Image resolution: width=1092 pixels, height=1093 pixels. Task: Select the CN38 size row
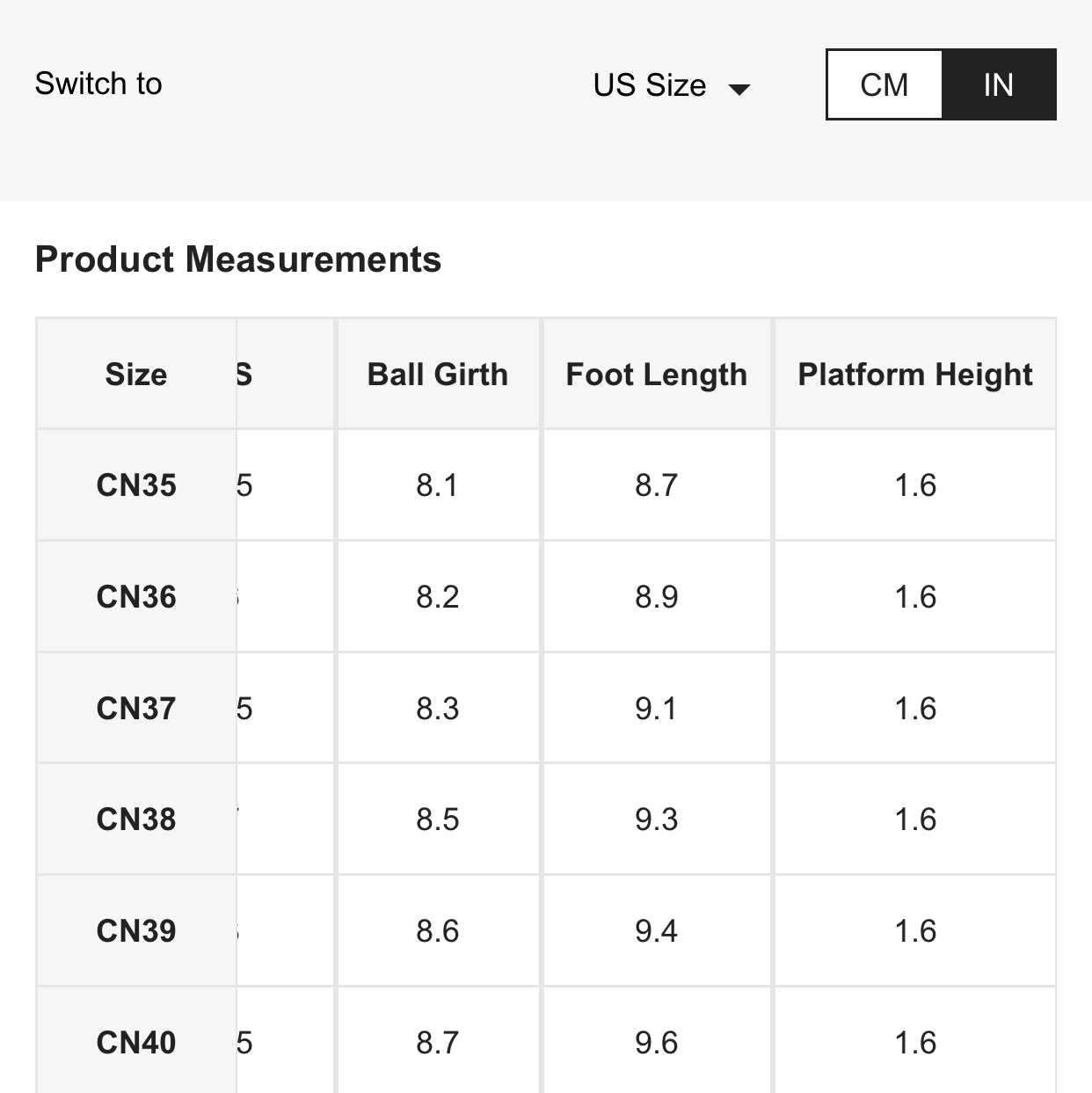pyautogui.click(x=135, y=819)
